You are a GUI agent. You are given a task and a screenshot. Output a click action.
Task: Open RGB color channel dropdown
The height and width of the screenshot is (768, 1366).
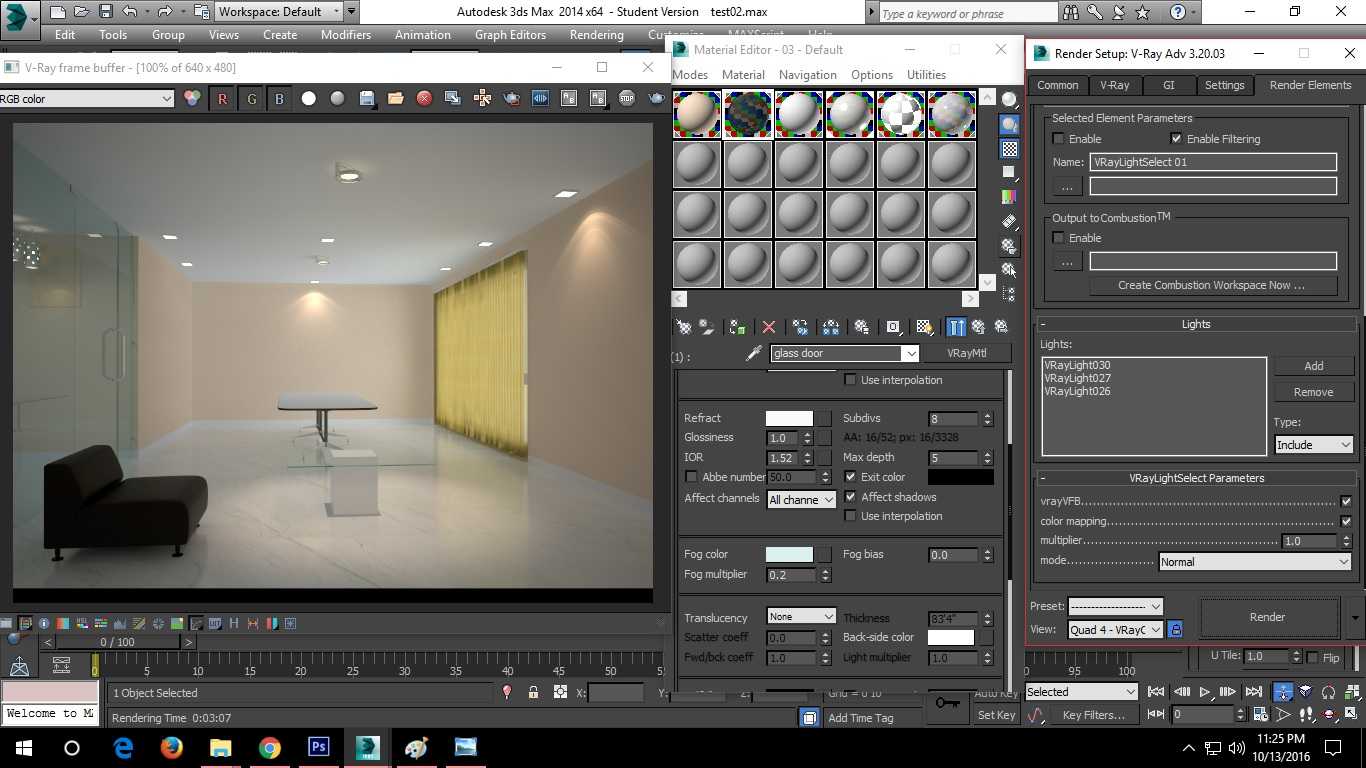point(87,99)
